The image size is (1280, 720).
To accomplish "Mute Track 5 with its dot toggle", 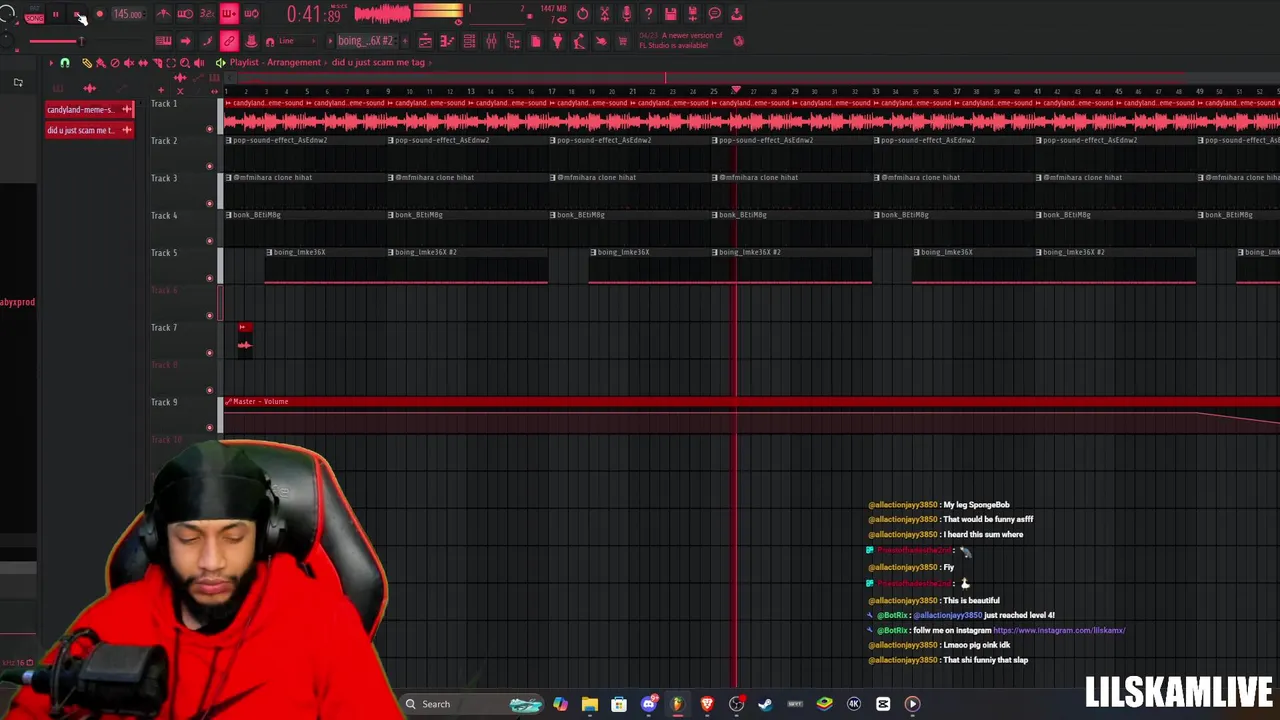I will point(210,278).
